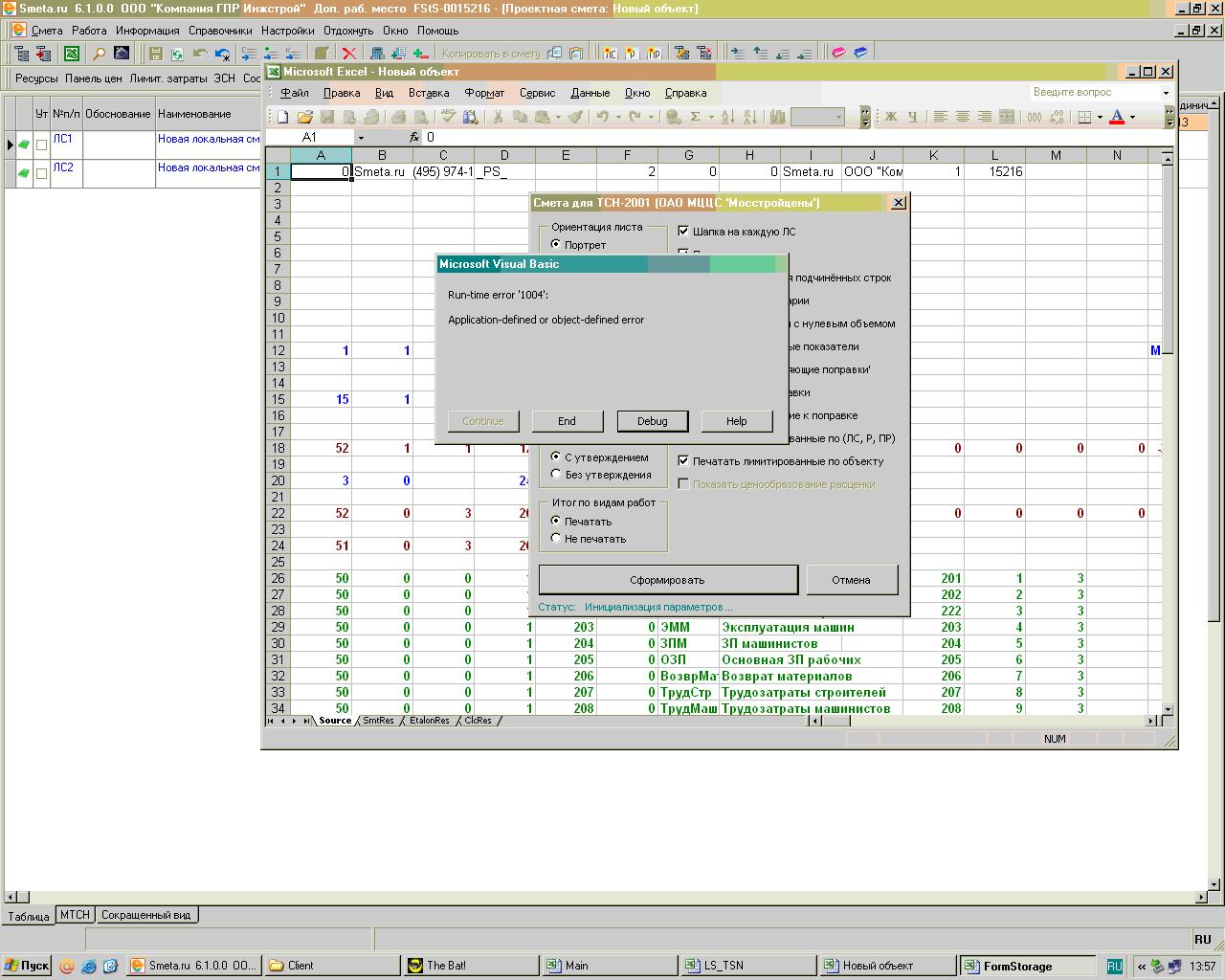Click the magnifier search icon in Smeta toolbar
Image resolution: width=1225 pixels, height=980 pixels.
tap(99, 54)
